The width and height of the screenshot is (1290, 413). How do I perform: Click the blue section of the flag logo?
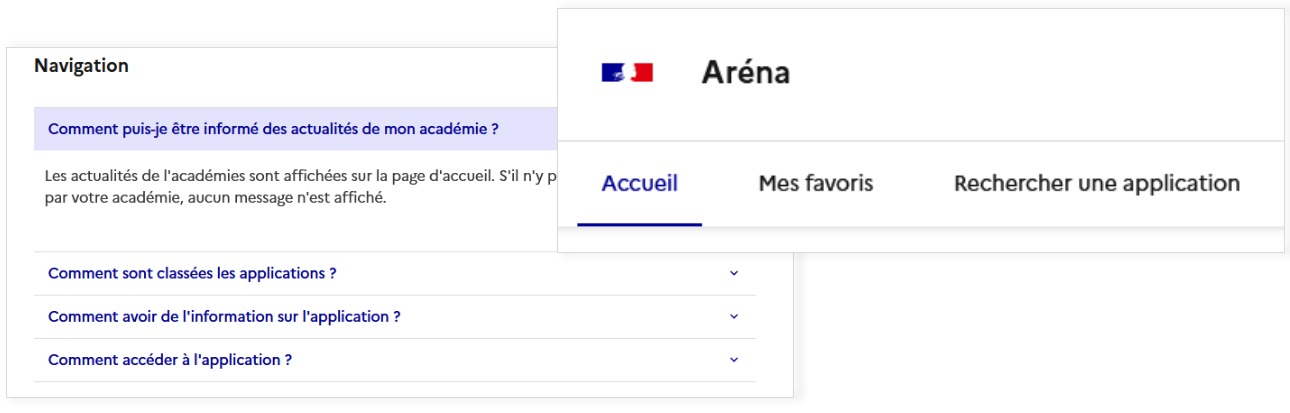(610, 72)
